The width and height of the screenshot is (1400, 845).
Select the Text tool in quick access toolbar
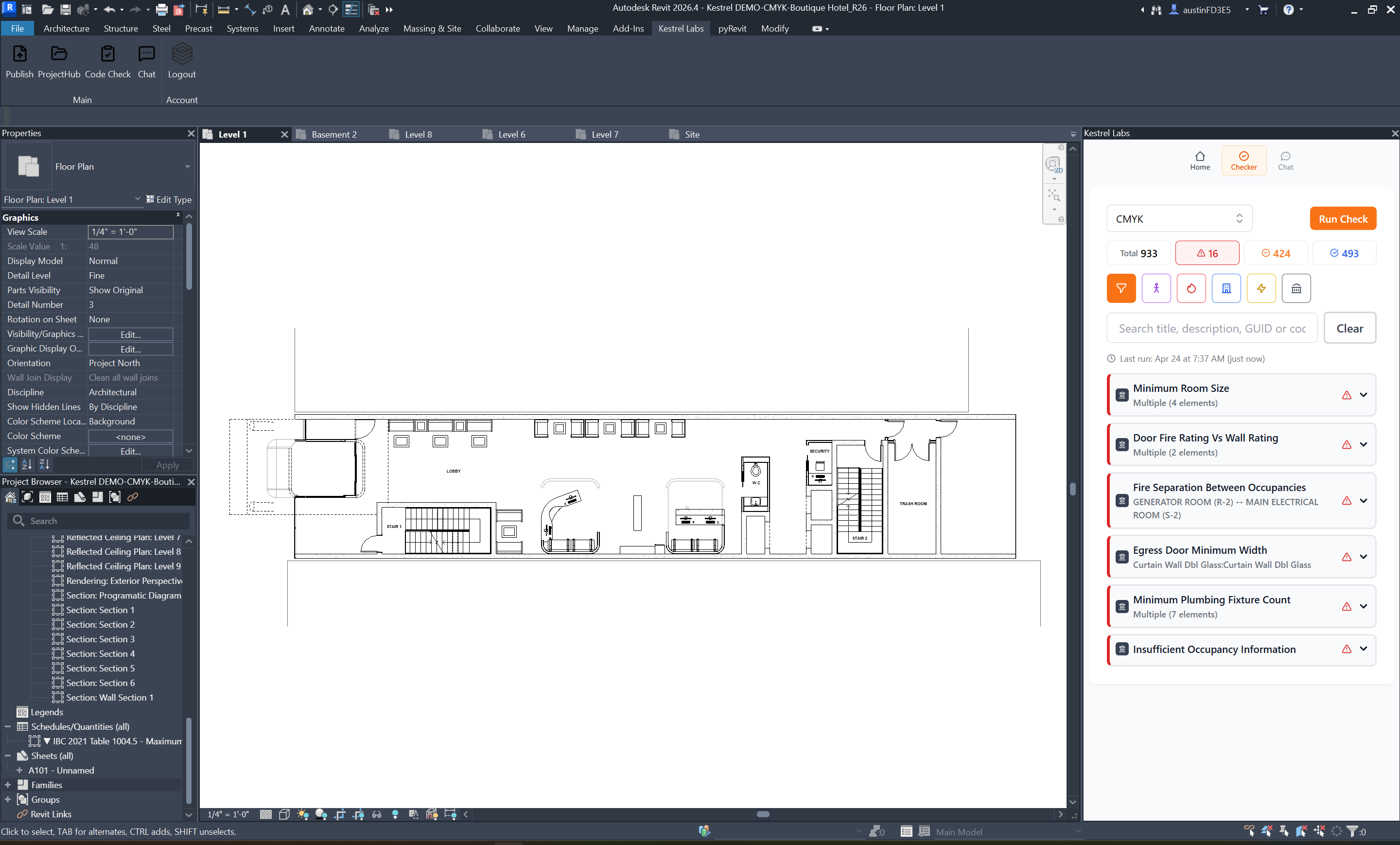(x=285, y=10)
